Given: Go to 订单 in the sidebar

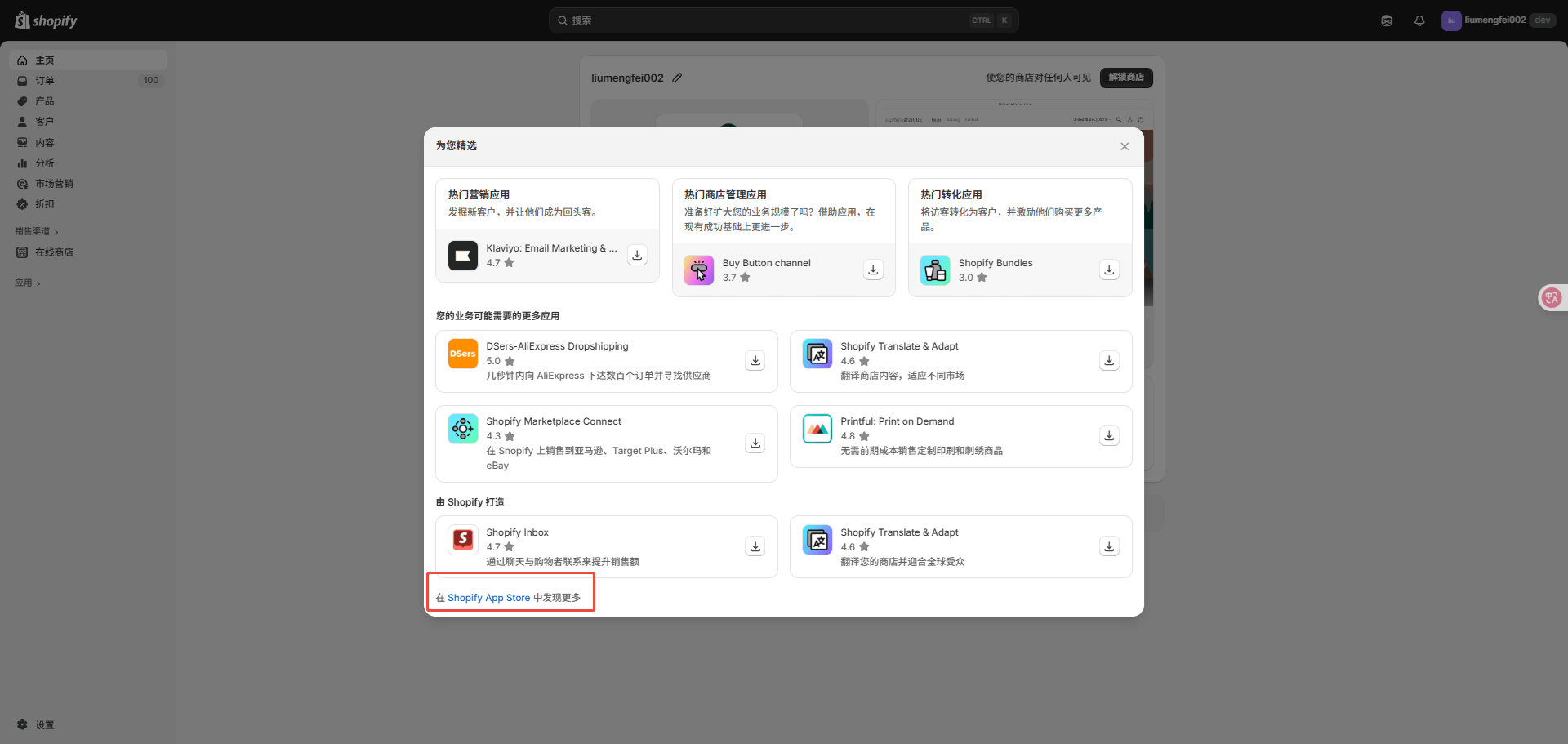Looking at the screenshot, I should (45, 81).
